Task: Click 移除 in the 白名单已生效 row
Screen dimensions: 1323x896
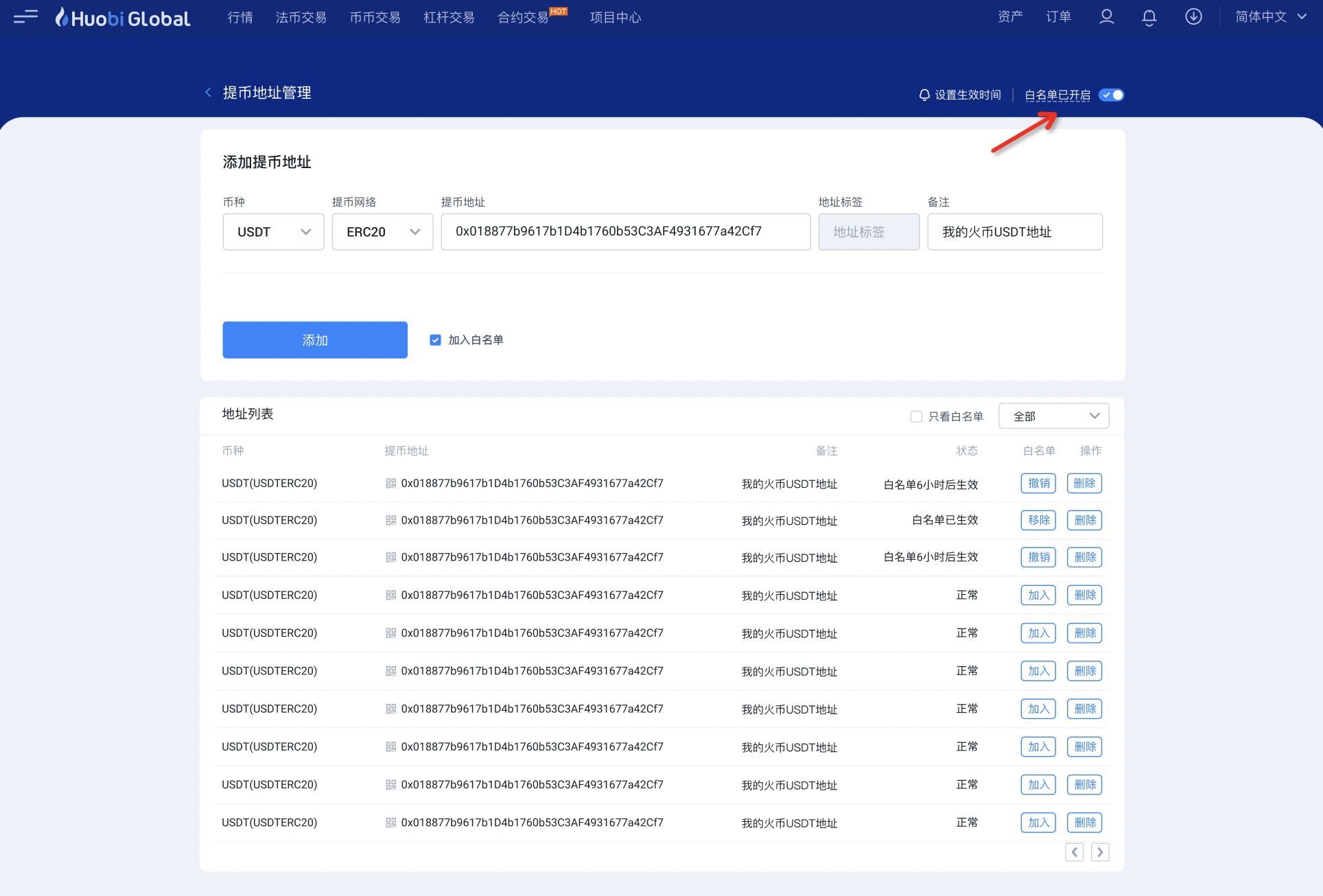Action: [1038, 520]
